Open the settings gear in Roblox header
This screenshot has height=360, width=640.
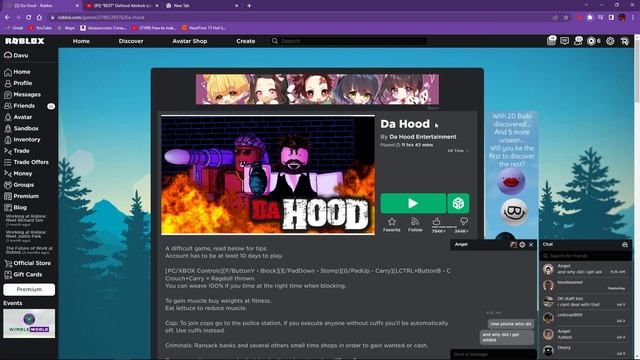click(610, 41)
